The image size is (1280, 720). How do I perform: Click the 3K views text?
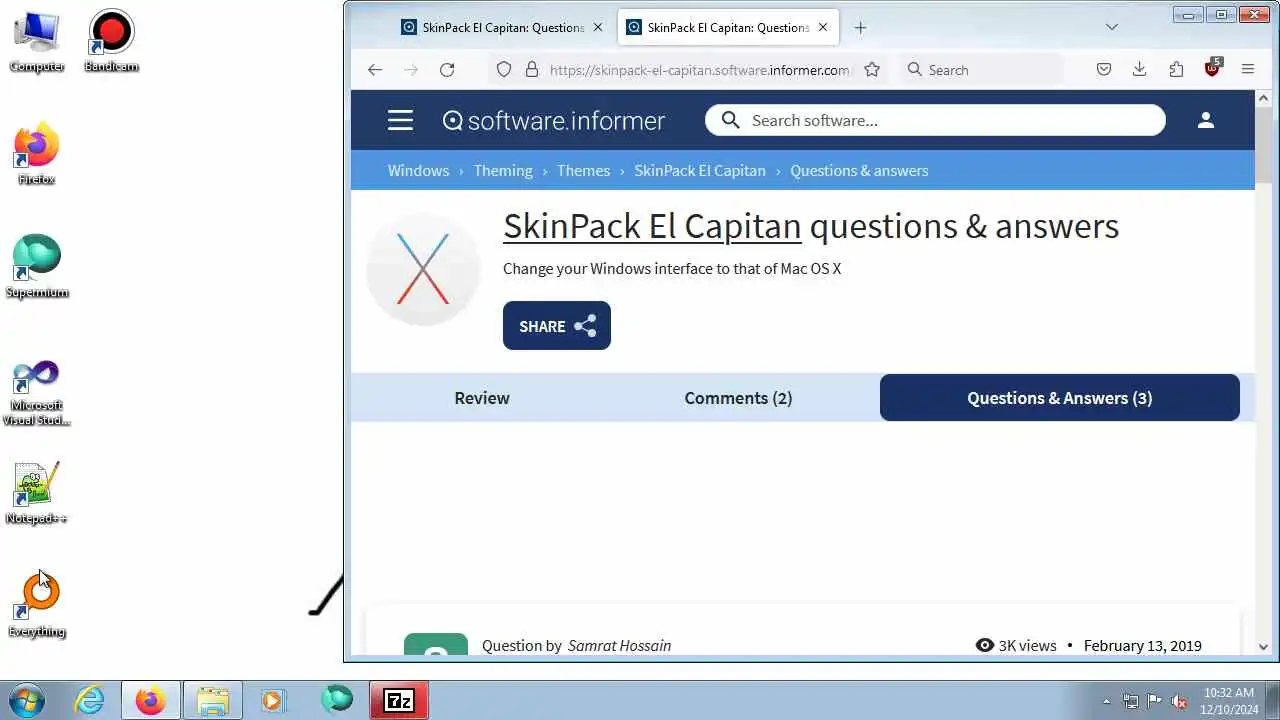coord(1027,645)
